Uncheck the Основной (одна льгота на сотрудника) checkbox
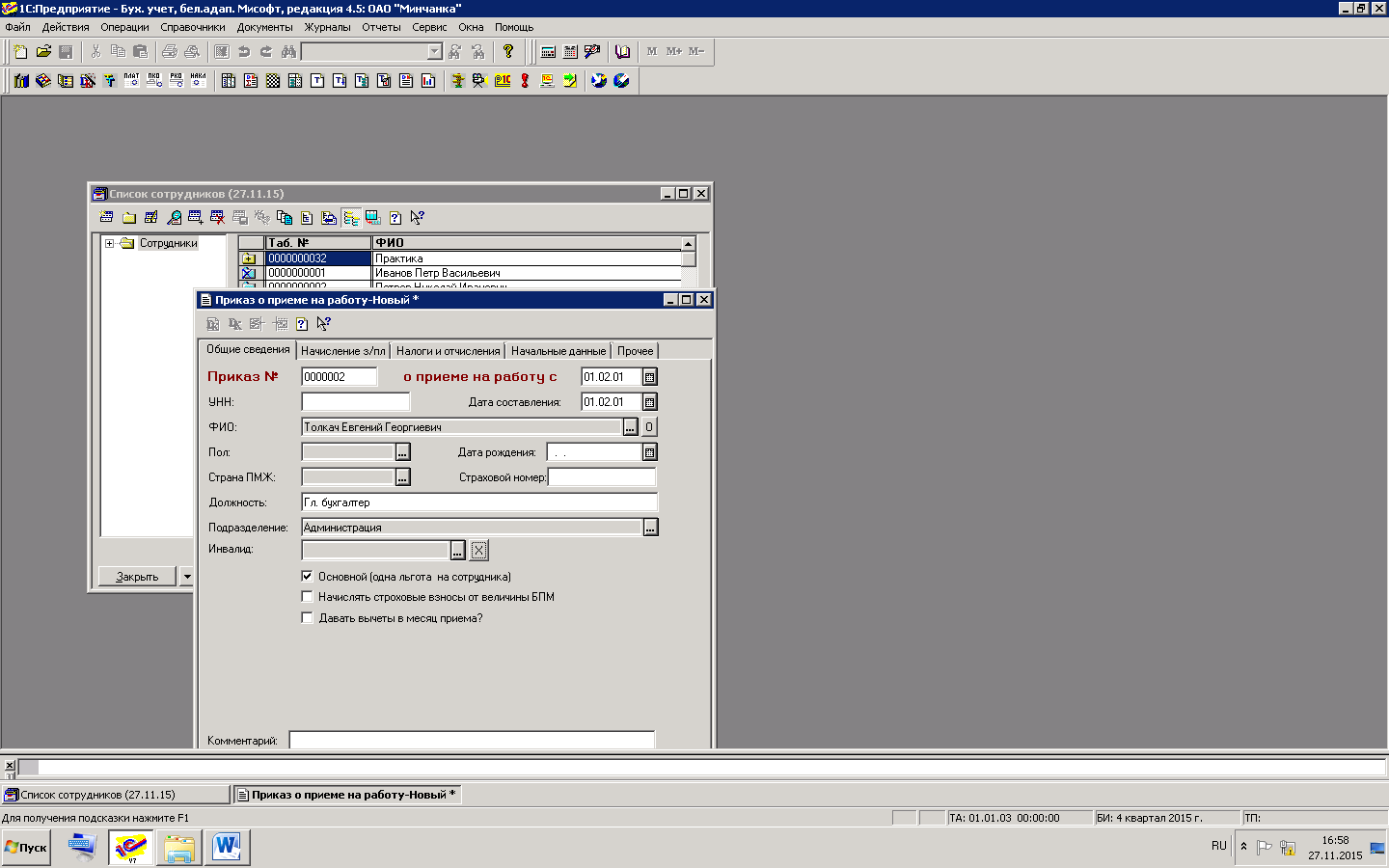The image size is (1389, 868). click(x=308, y=576)
